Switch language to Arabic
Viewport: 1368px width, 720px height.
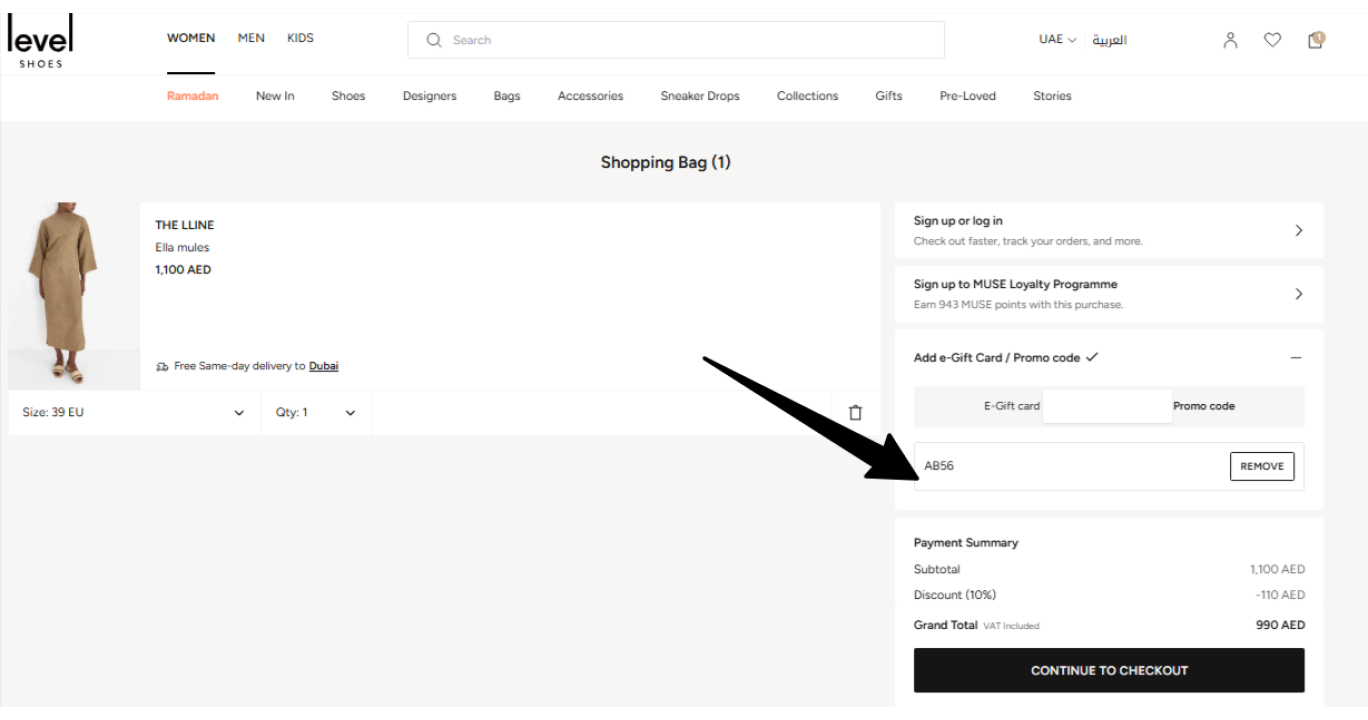[1109, 40]
